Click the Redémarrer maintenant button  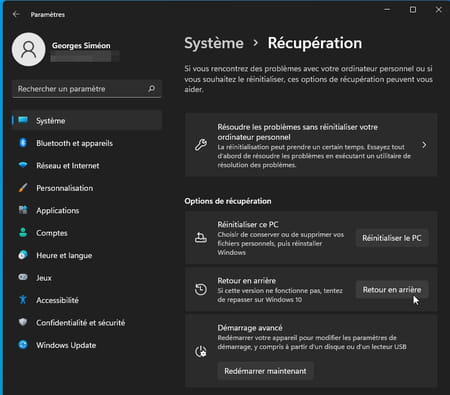click(265, 371)
